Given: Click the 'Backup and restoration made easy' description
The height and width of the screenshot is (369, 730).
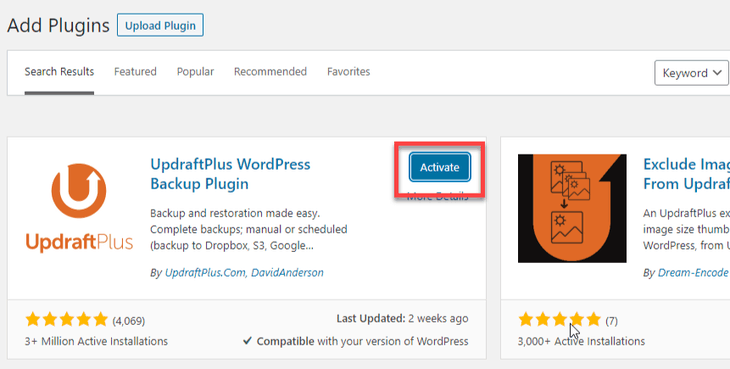Looking at the screenshot, I should click(249, 229).
